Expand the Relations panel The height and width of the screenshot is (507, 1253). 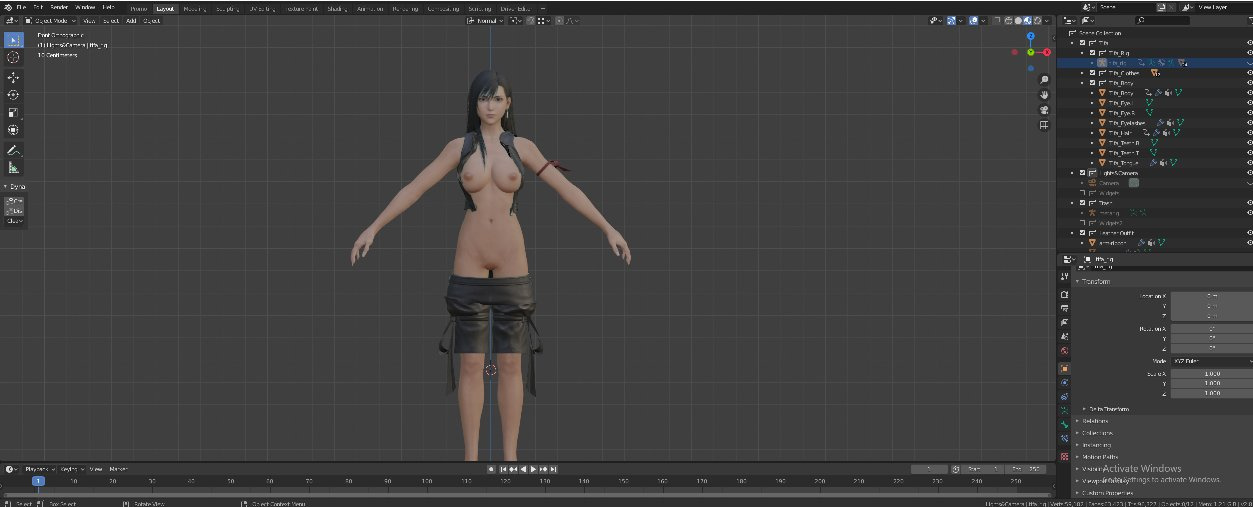(x=1096, y=421)
